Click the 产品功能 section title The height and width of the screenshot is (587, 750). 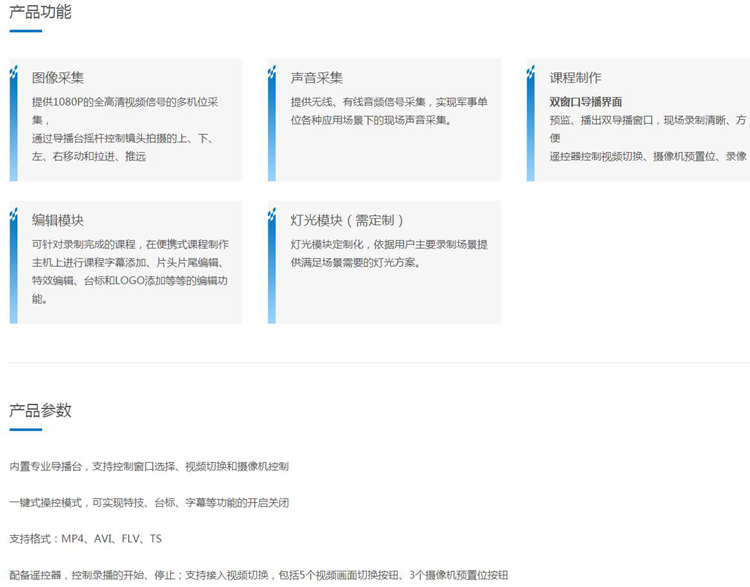41,11
